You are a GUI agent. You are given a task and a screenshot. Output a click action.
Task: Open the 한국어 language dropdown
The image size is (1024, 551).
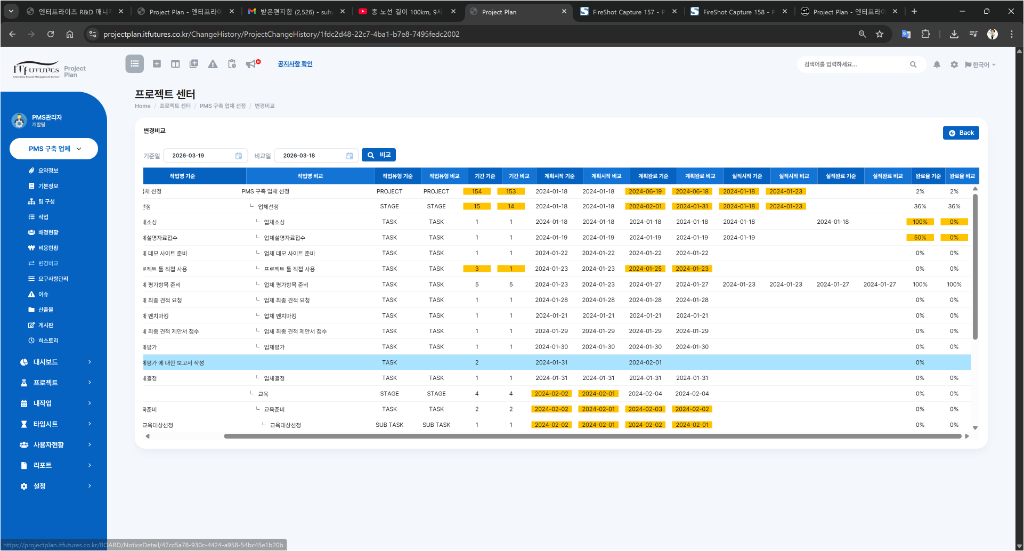(x=980, y=65)
